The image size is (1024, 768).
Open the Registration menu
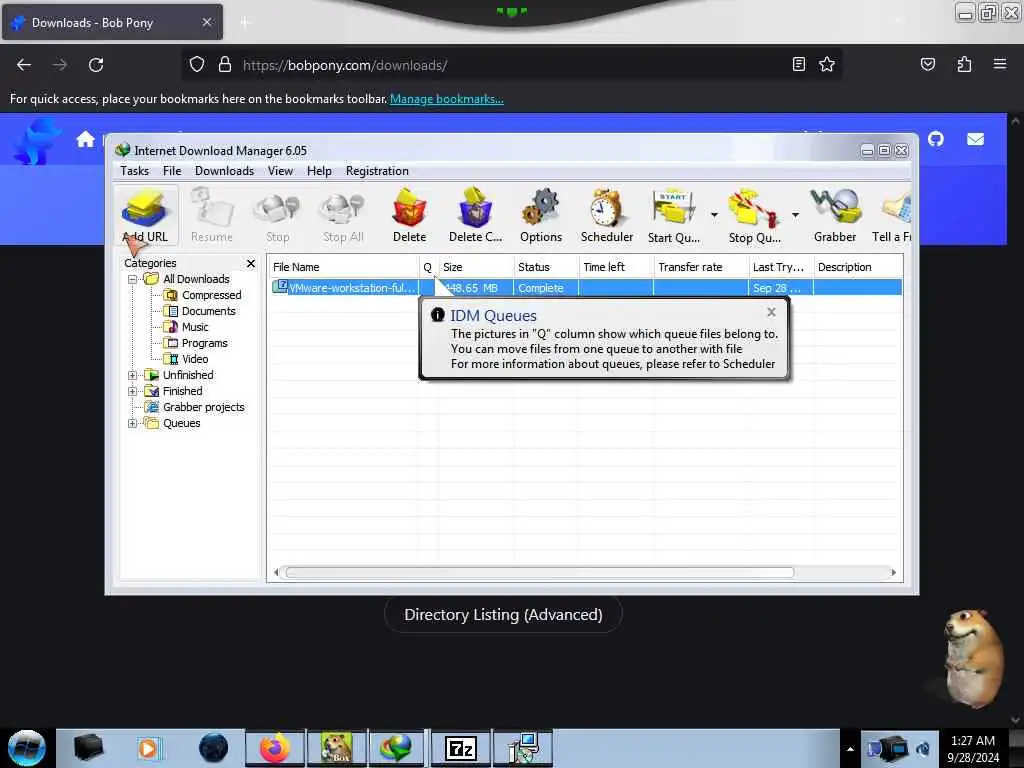click(x=377, y=170)
